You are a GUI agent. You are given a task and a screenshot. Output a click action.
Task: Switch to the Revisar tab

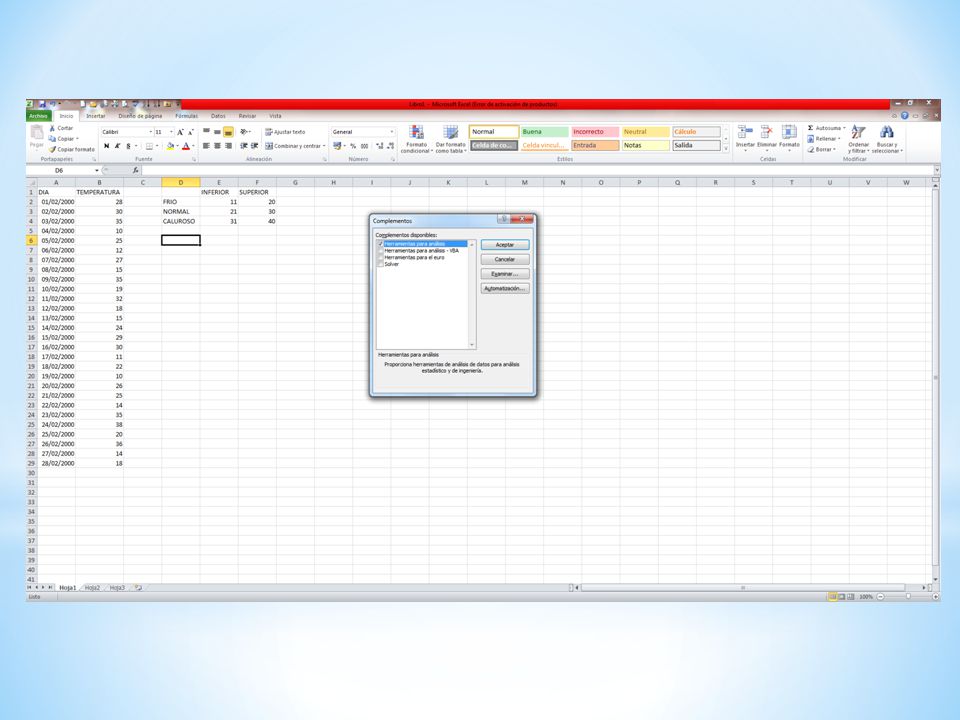pos(247,116)
